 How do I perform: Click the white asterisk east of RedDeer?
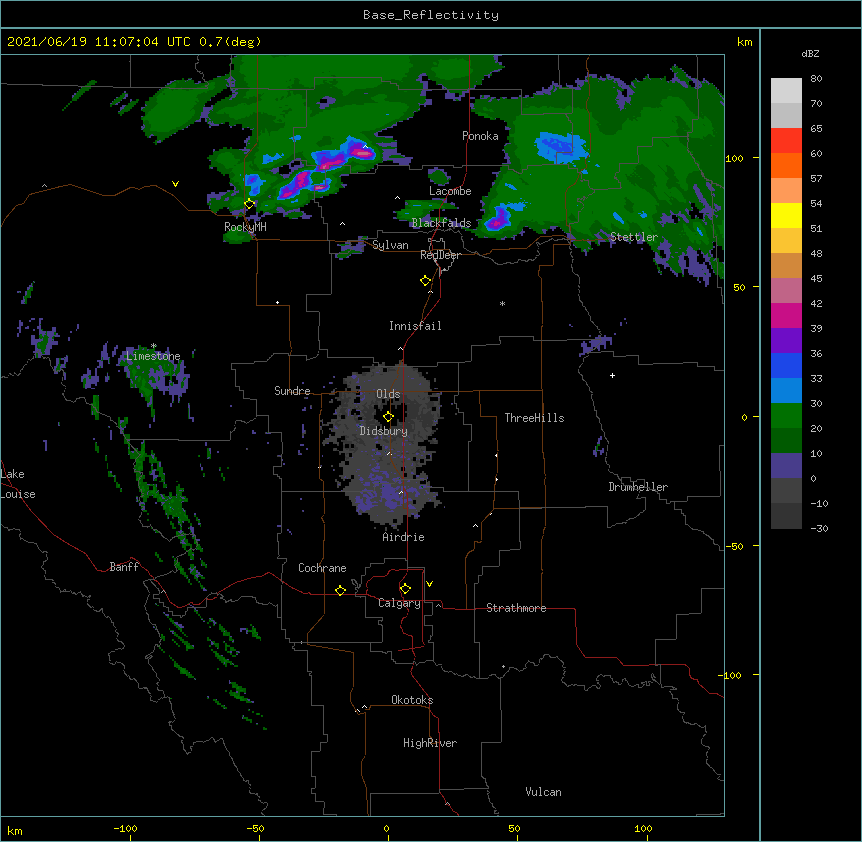502,303
